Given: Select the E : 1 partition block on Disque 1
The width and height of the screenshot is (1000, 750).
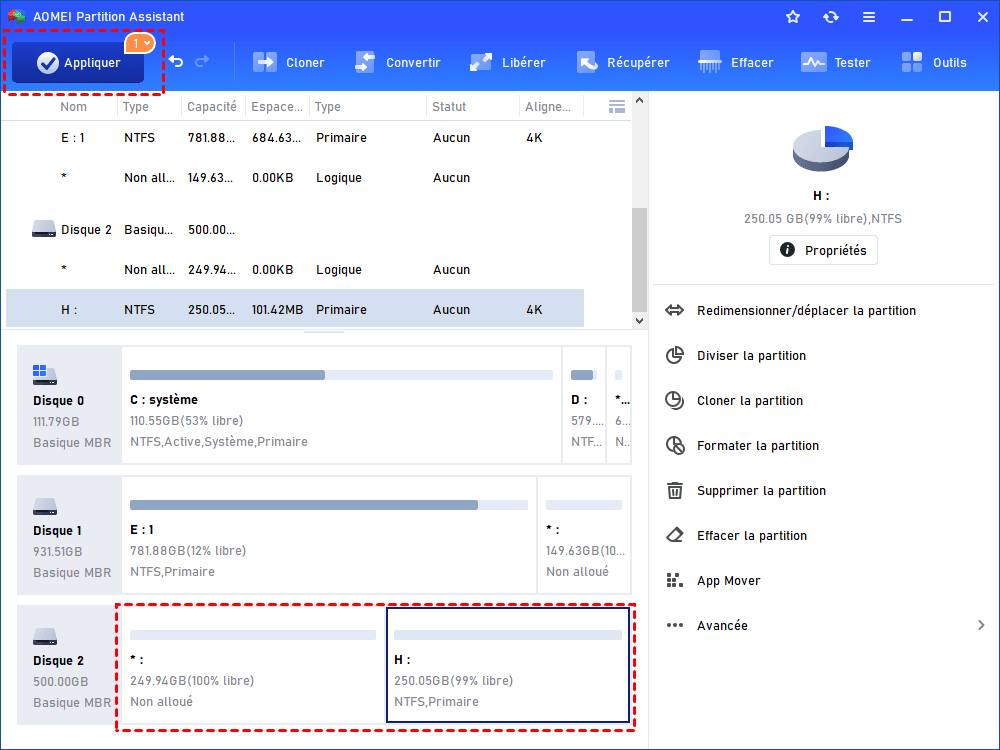Looking at the screenshot, I should pos(329,535).
